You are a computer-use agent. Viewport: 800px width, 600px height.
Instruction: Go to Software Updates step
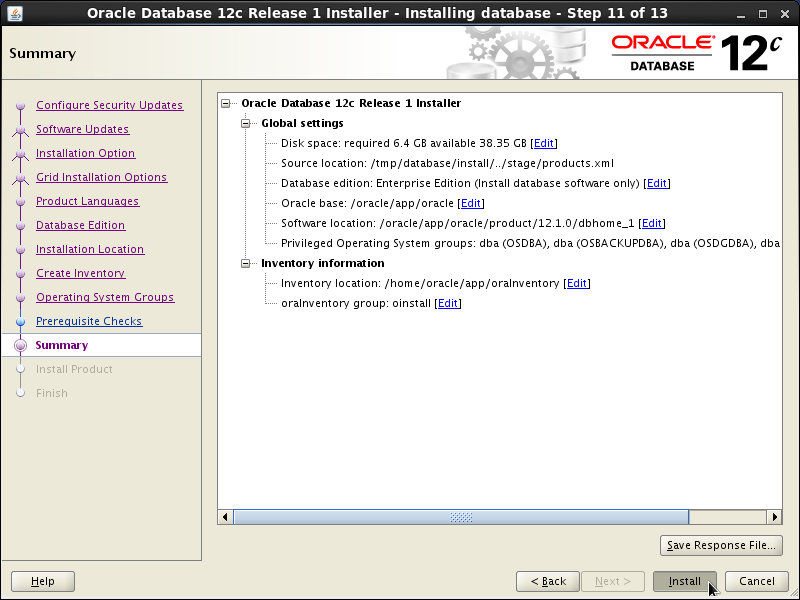(x=83, y=129)
